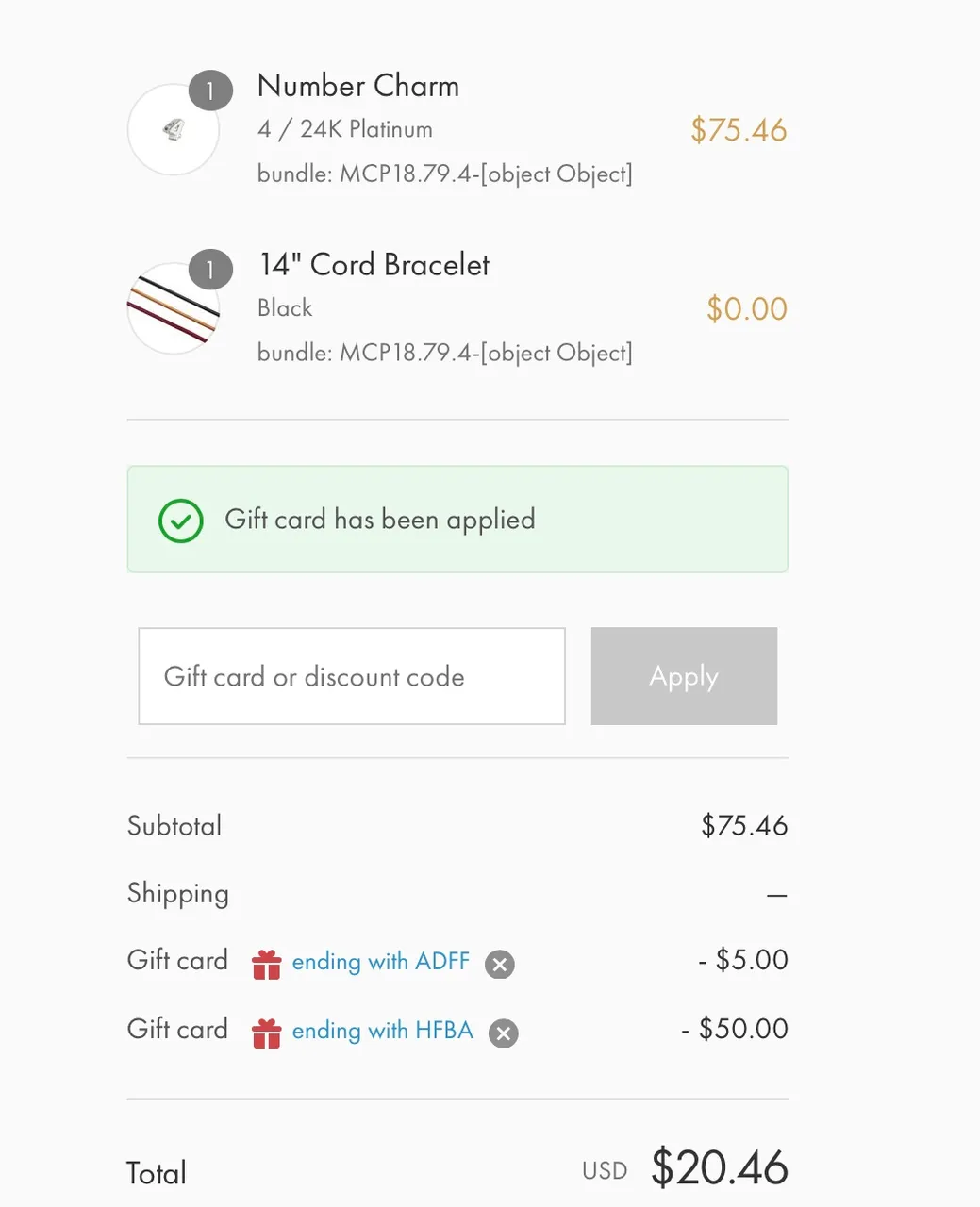Screen dimensions: 980x1207
Task: Click the 'ending with HFBA' link
Action: click(x=382, y=1031)
